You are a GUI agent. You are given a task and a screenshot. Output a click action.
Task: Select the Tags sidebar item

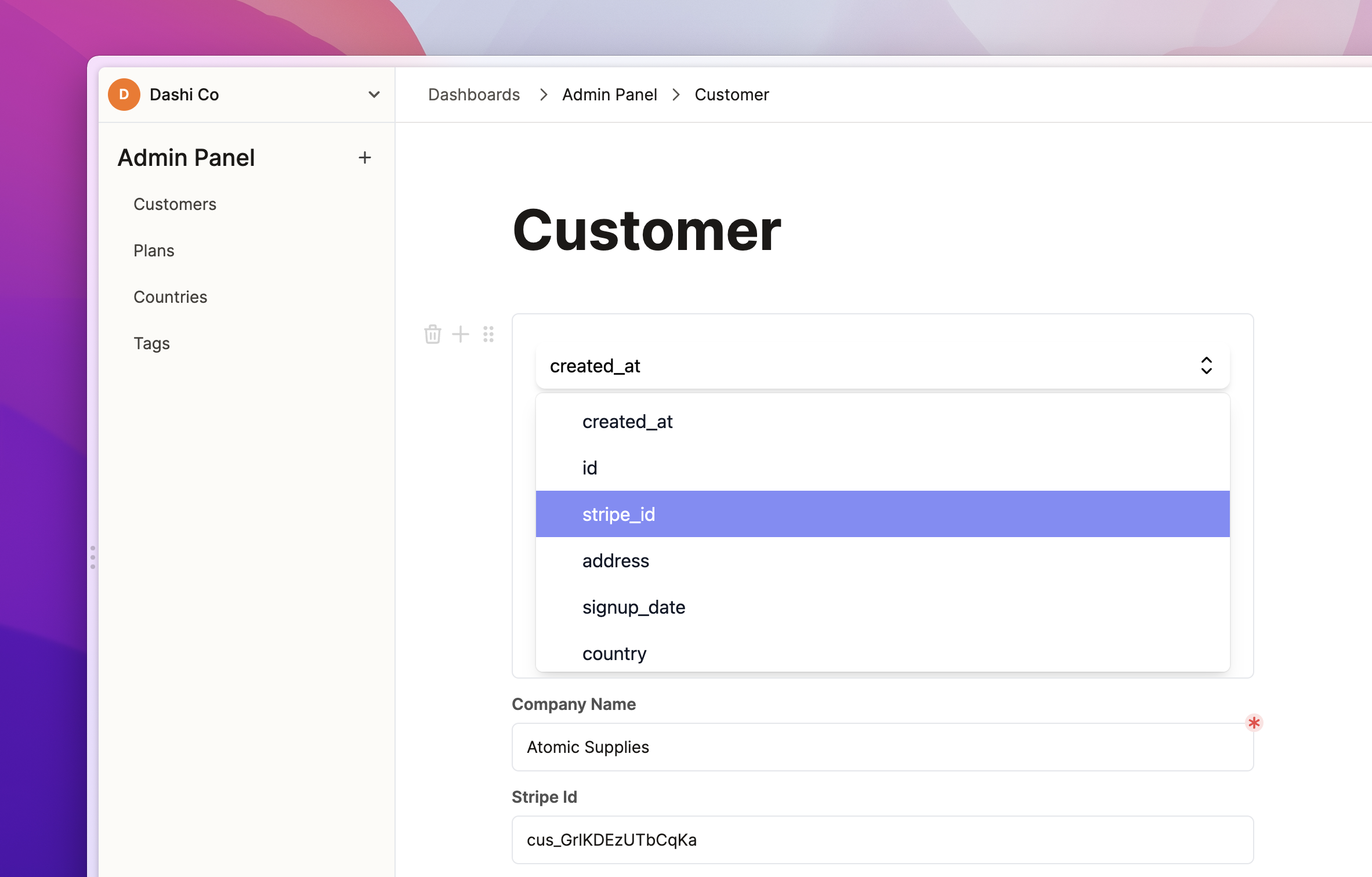[x=152, y=343]
